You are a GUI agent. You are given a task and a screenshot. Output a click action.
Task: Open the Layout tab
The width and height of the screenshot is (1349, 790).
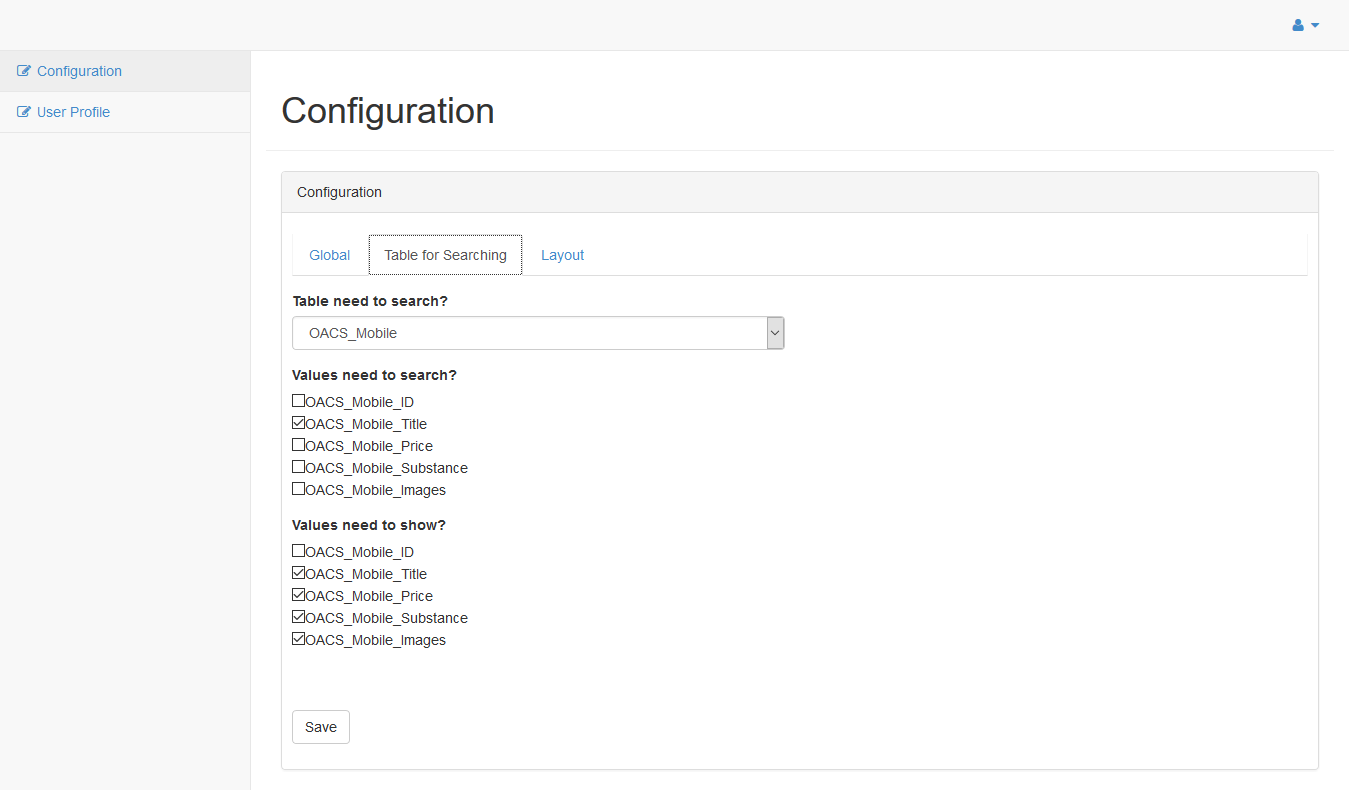tap(562, 255)
